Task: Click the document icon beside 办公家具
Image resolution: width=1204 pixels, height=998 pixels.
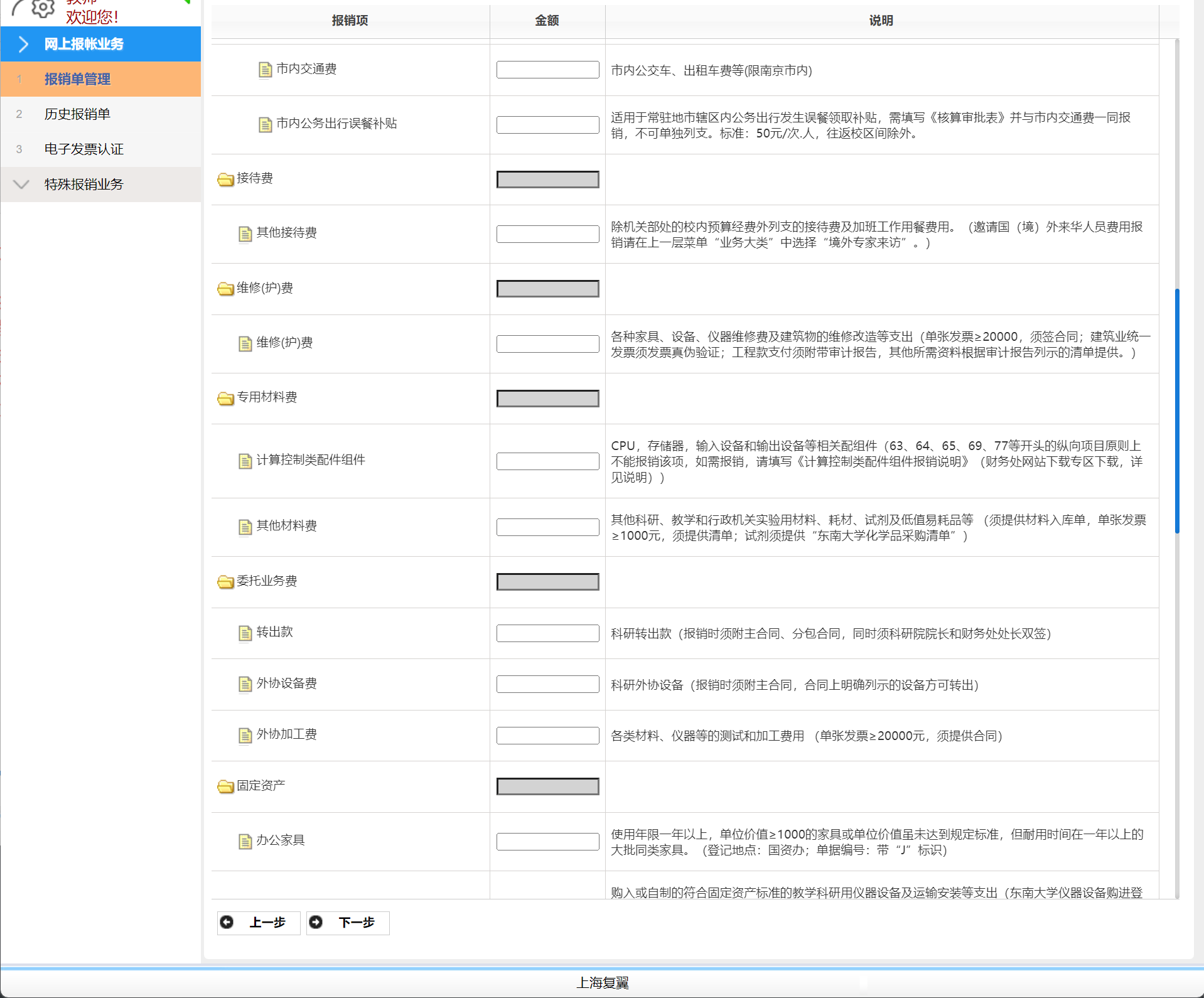Action: 245,841
